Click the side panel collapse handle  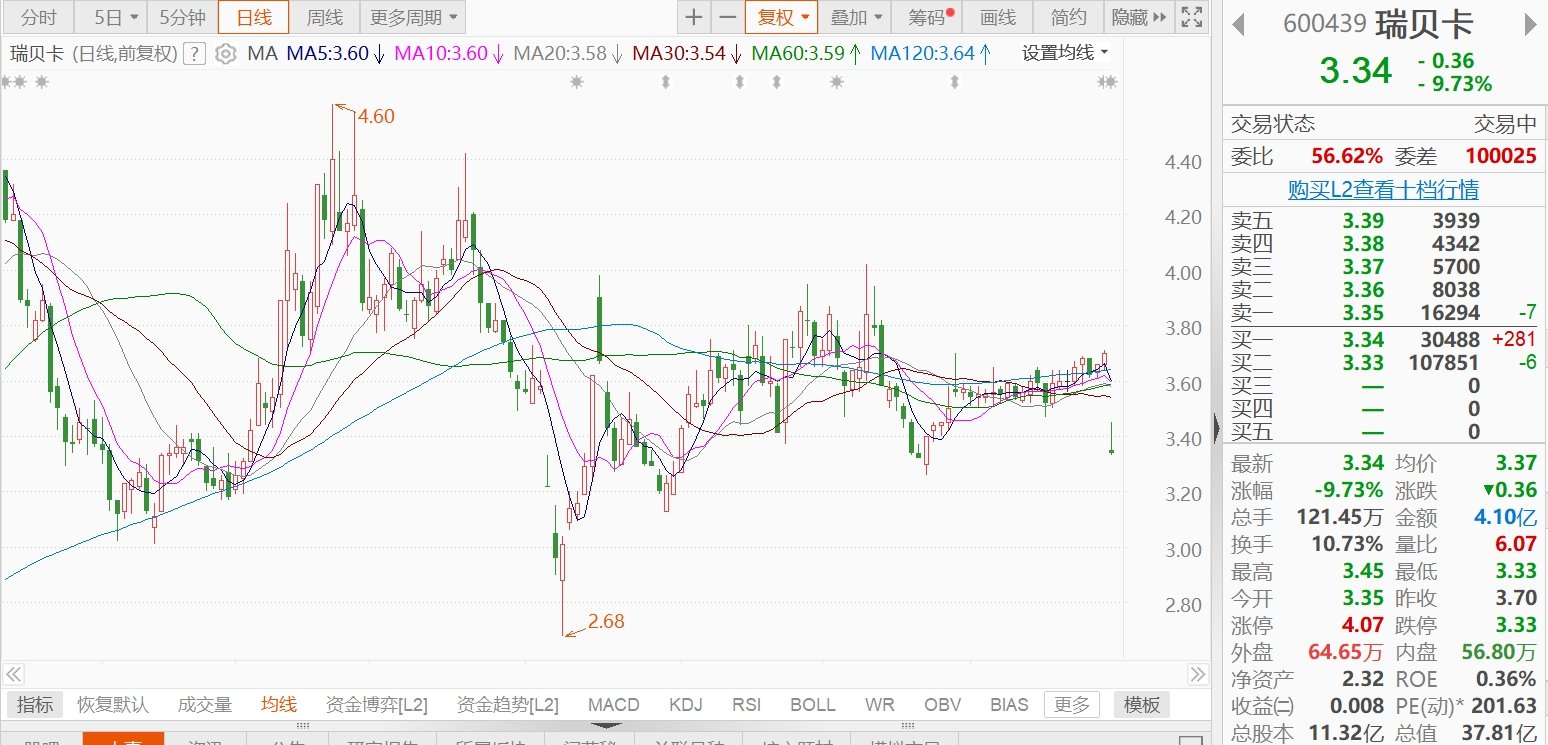1216,428
